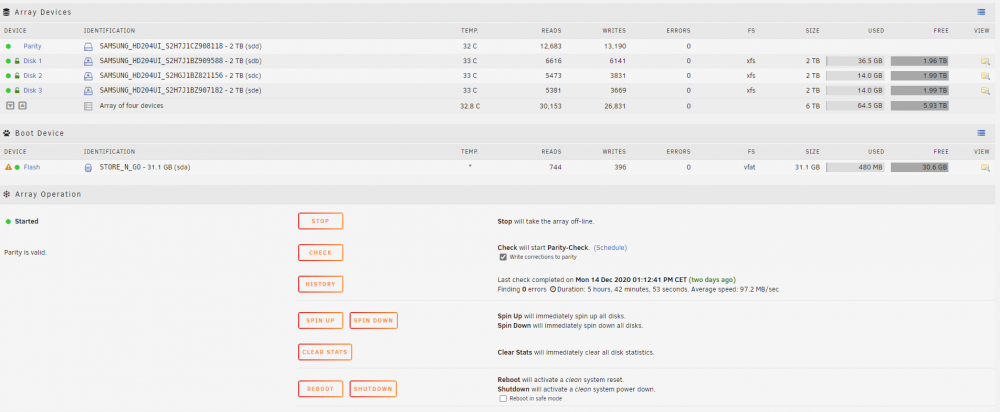Click the Boot Device paw header icon
Image resolution: width=1000 pixels, height=412 pixels.
point(7,133)
